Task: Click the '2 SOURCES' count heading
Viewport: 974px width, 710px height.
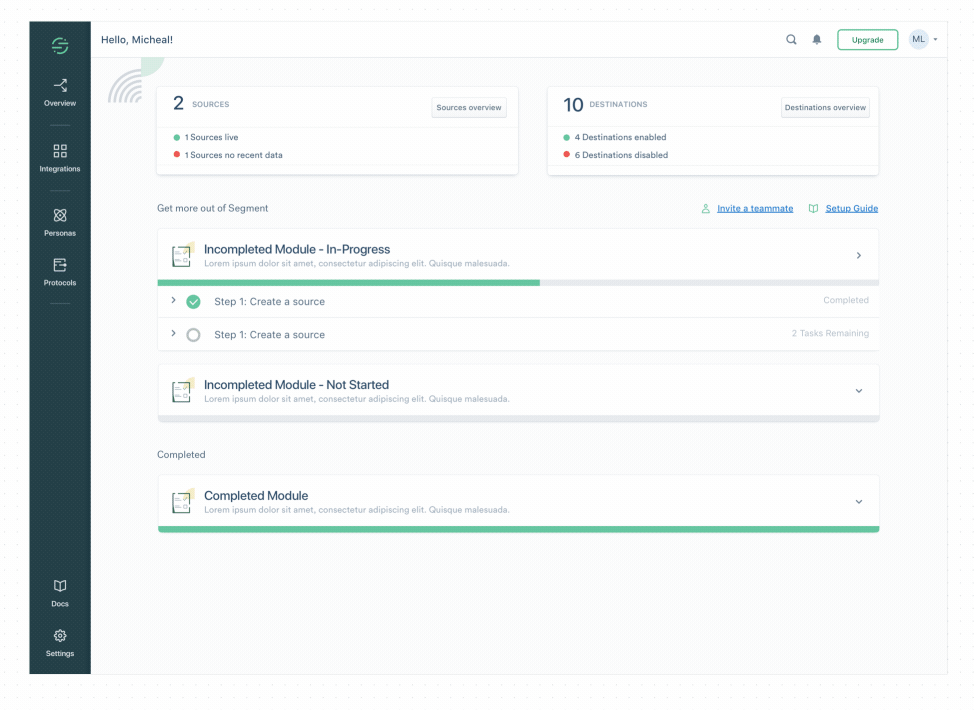Action: tap(201, 104)
